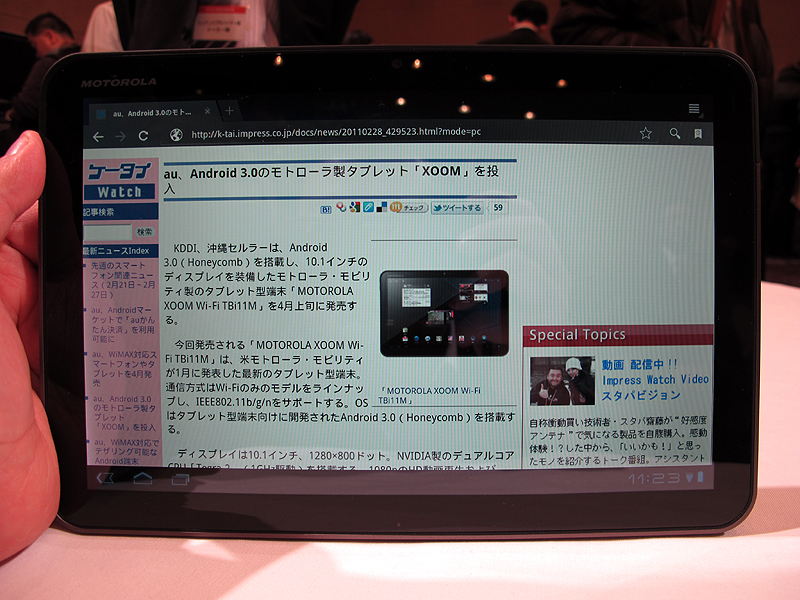Tap the Android home button

[x=143, y=478]
